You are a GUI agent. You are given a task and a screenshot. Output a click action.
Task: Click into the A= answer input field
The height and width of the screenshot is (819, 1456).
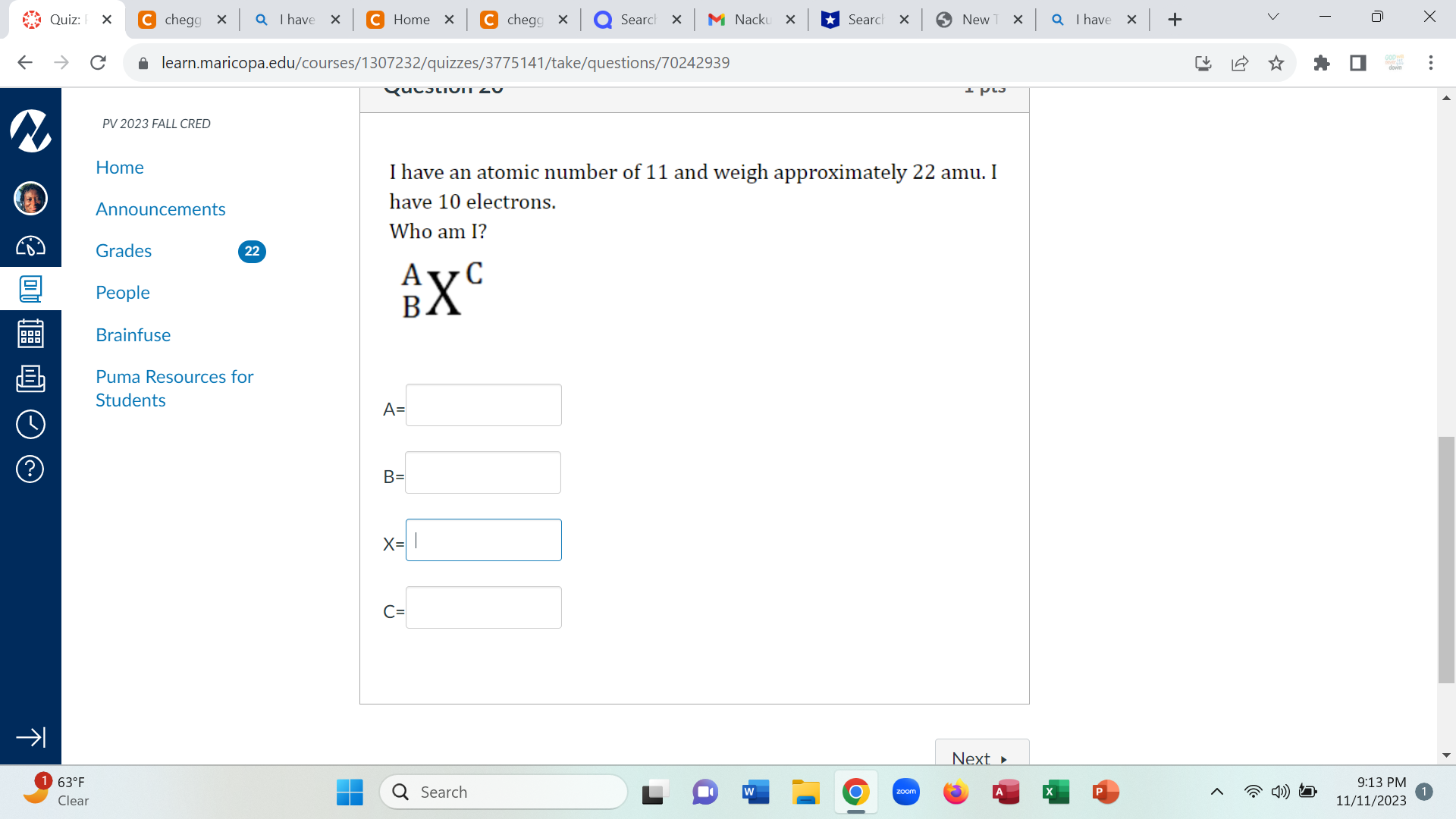(x=483, y=404)
